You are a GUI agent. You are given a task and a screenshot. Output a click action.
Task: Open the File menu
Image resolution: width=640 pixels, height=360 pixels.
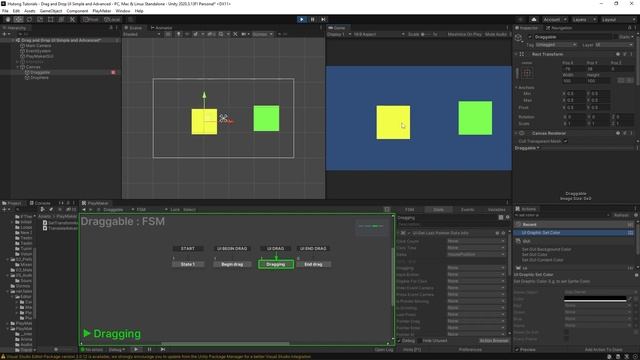point(5,11)
